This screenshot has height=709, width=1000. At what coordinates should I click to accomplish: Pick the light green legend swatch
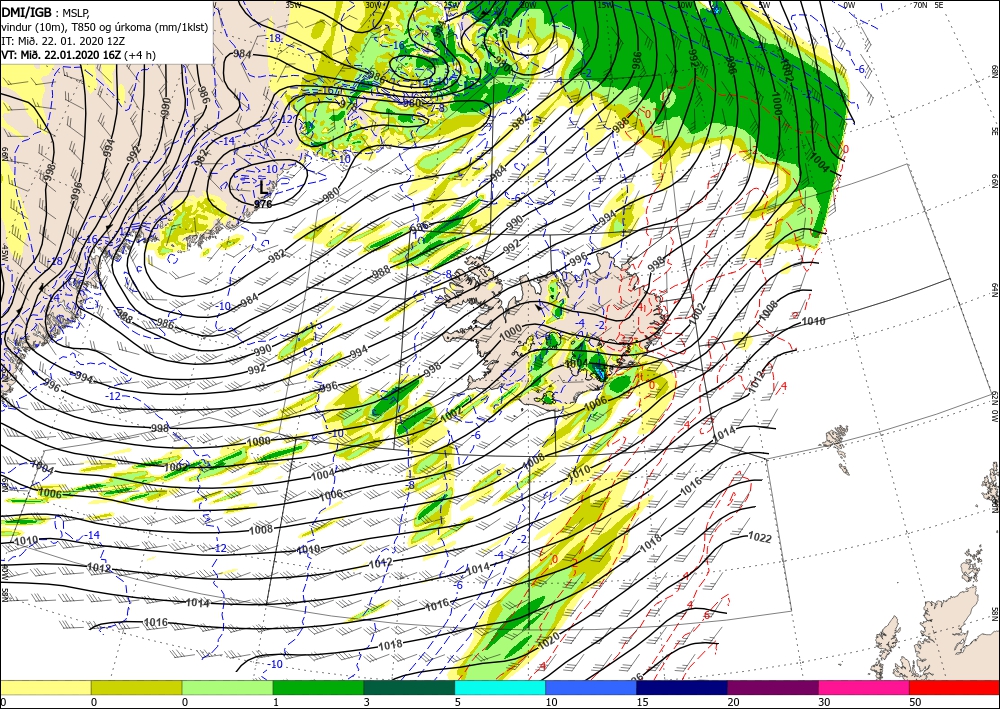[227, 687]
